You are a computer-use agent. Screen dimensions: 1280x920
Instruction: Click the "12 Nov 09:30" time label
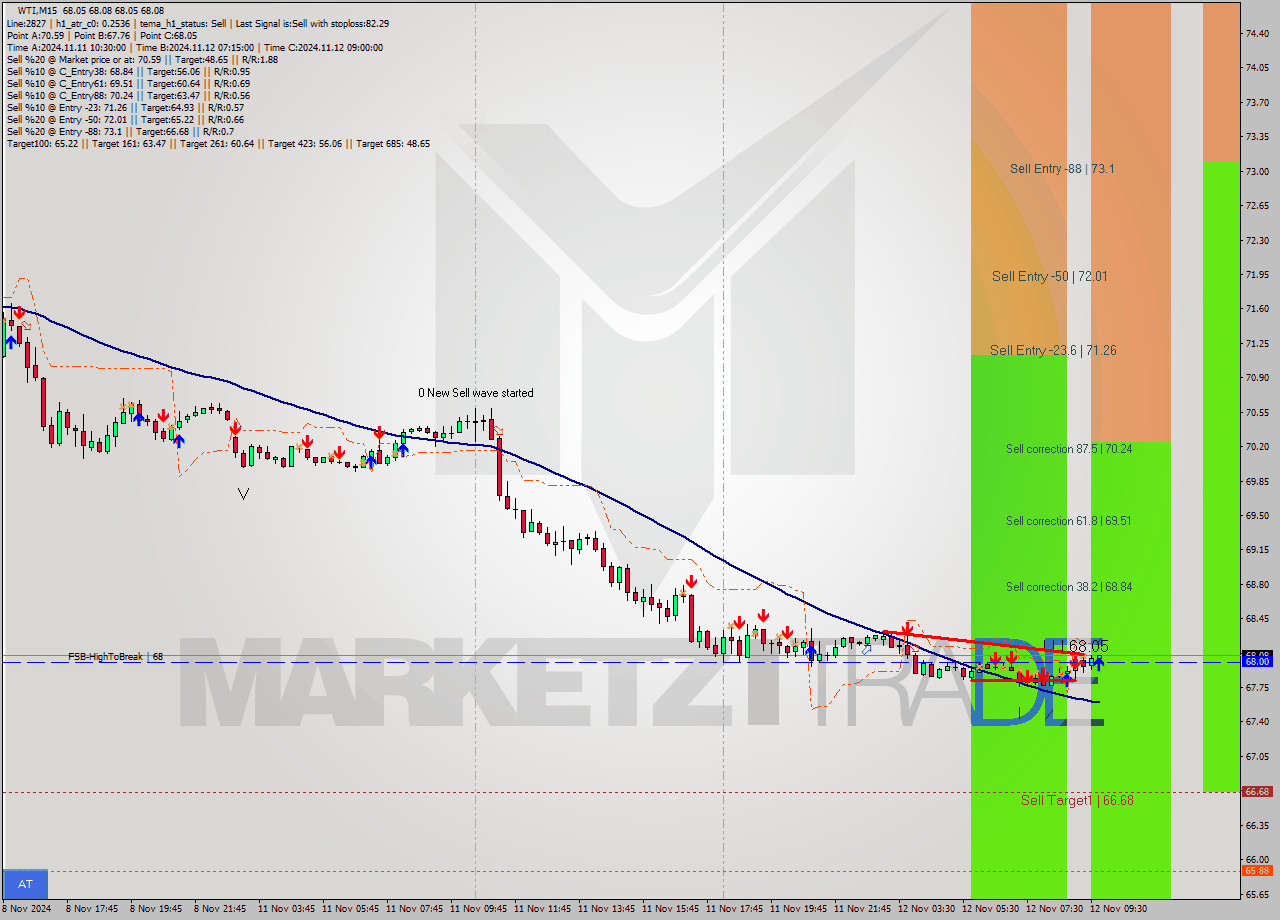1118,909
